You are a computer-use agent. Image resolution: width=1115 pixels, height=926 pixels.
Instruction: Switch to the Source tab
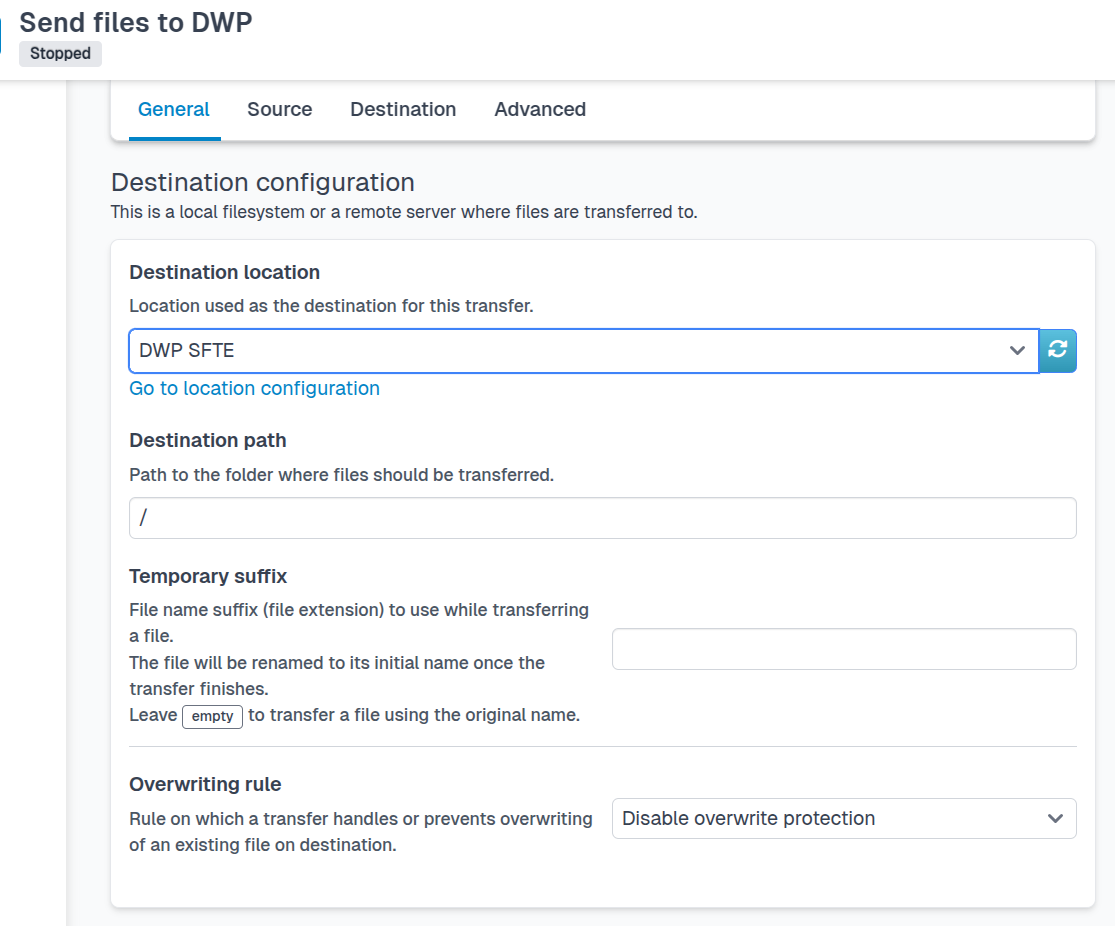(x=279, y=109)
